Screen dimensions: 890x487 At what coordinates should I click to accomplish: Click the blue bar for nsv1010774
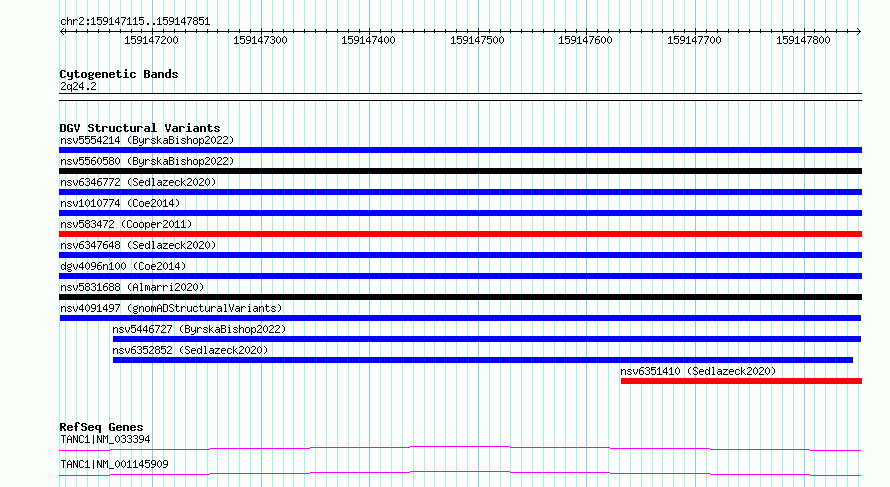(x=460, y=213)
